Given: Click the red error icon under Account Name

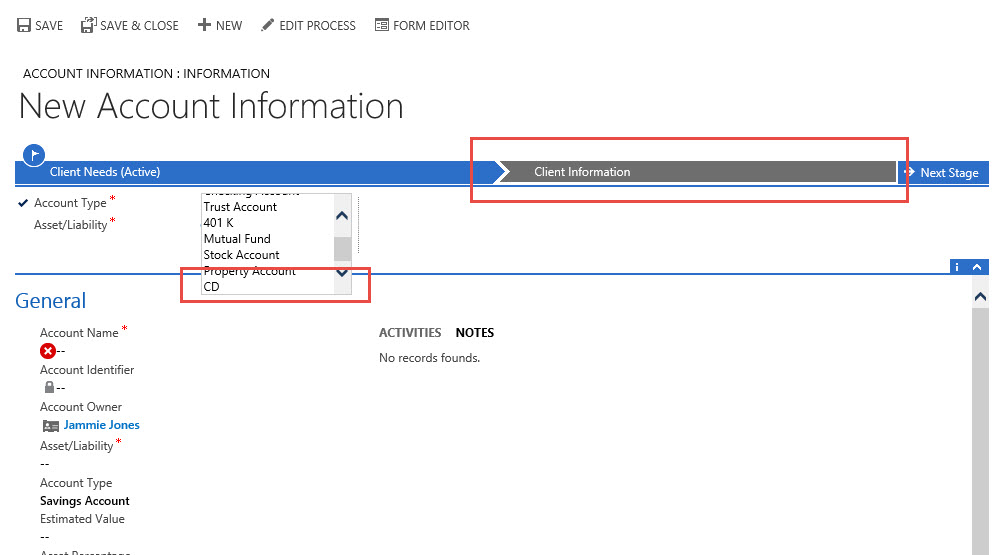Looking at the screenshot, I should [47, 351].
